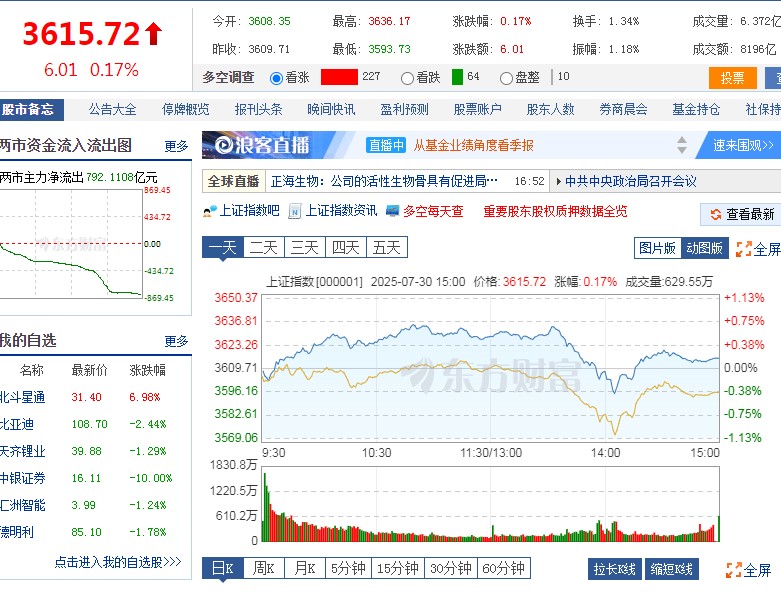Click 拉长K线 button
Screen dimensions: 781x593
[x=615, y=569]
